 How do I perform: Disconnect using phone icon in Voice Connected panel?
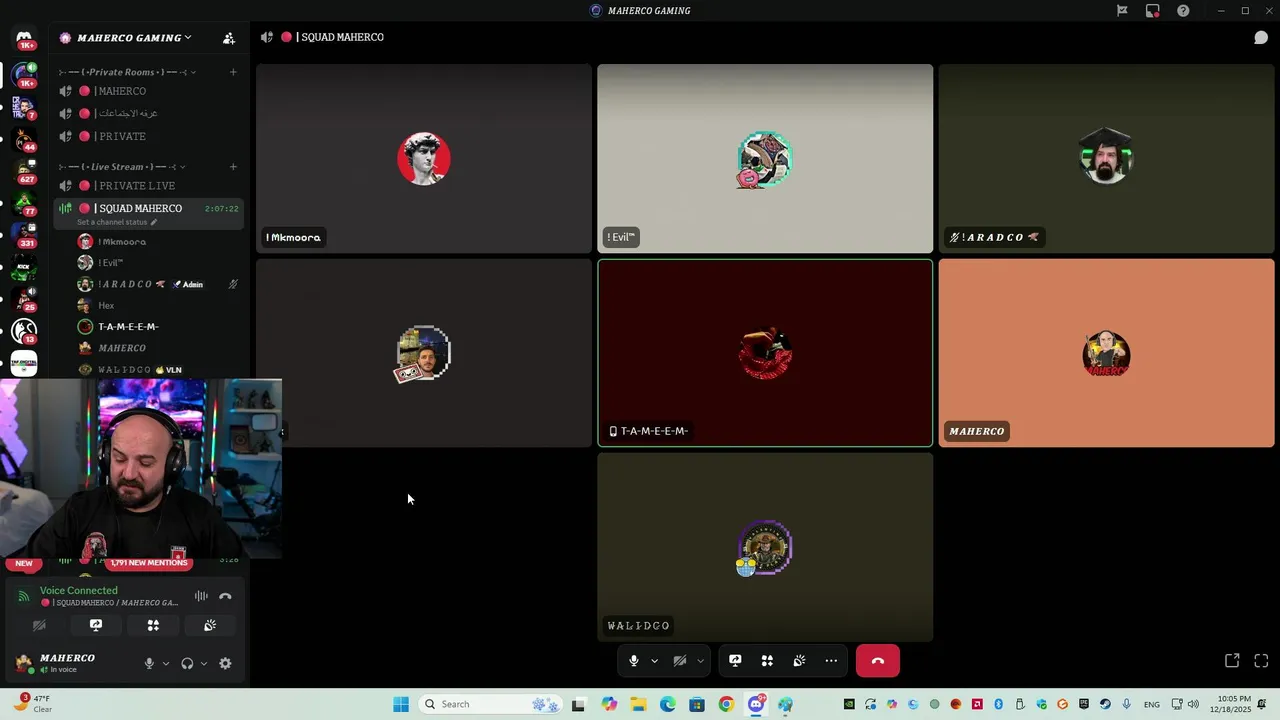[225, 596]
